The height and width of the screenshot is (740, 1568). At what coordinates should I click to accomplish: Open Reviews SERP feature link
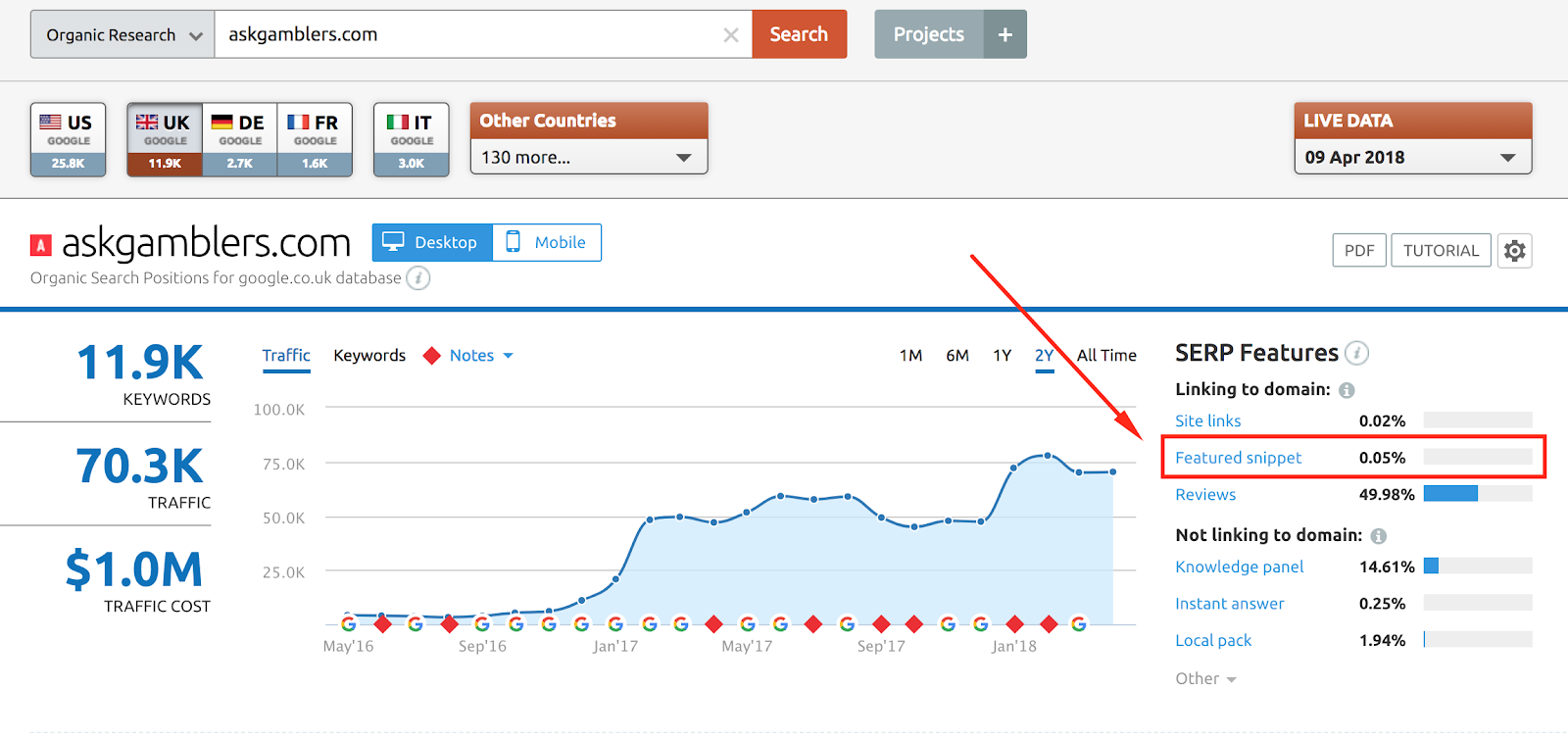pyautogui.click(x=1205, y=495)
